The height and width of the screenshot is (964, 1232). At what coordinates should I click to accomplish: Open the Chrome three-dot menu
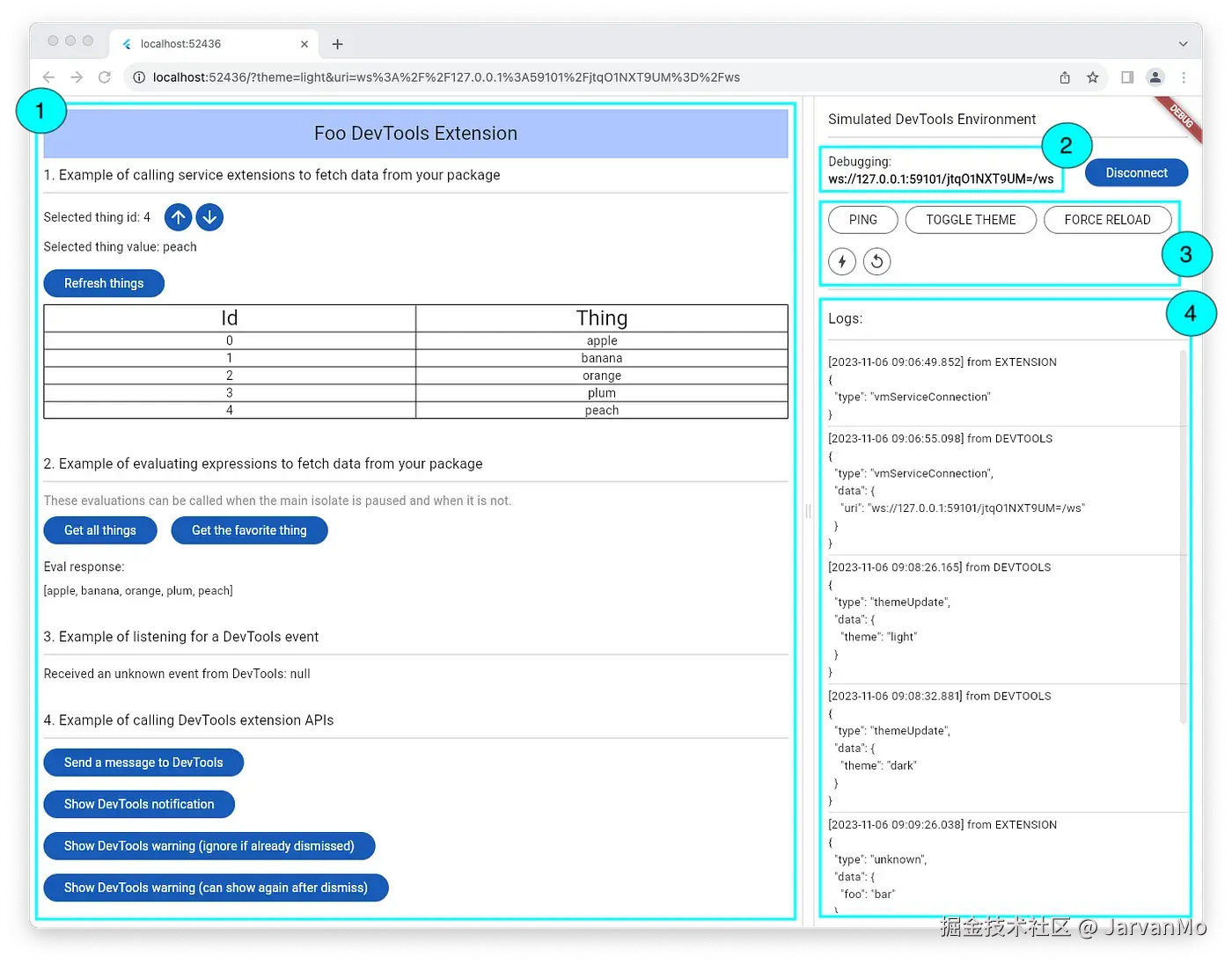click(x=1184, y=77)
